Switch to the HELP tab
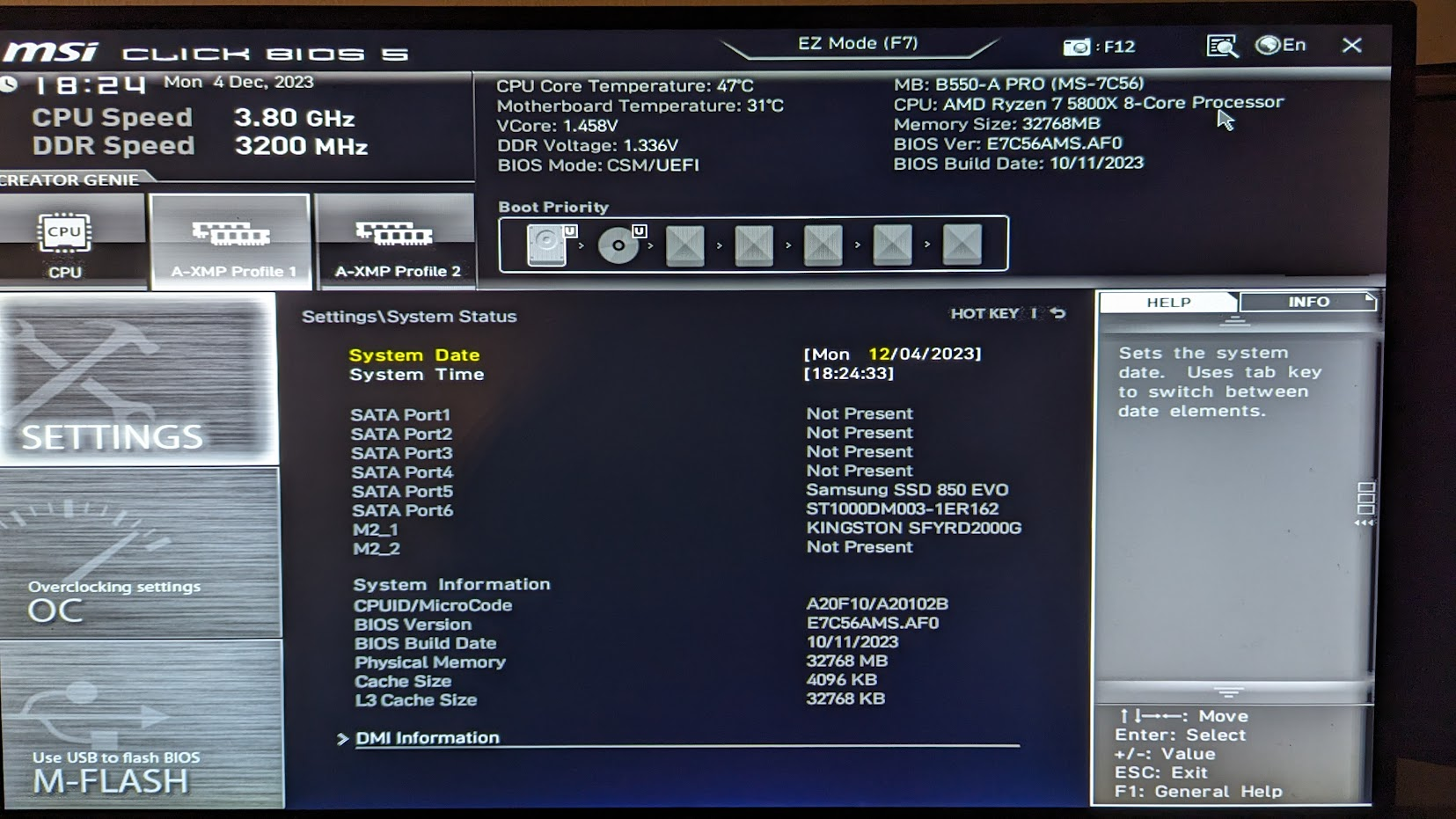This screenshot has width=1456, height=819. [x=1168, y=302]
